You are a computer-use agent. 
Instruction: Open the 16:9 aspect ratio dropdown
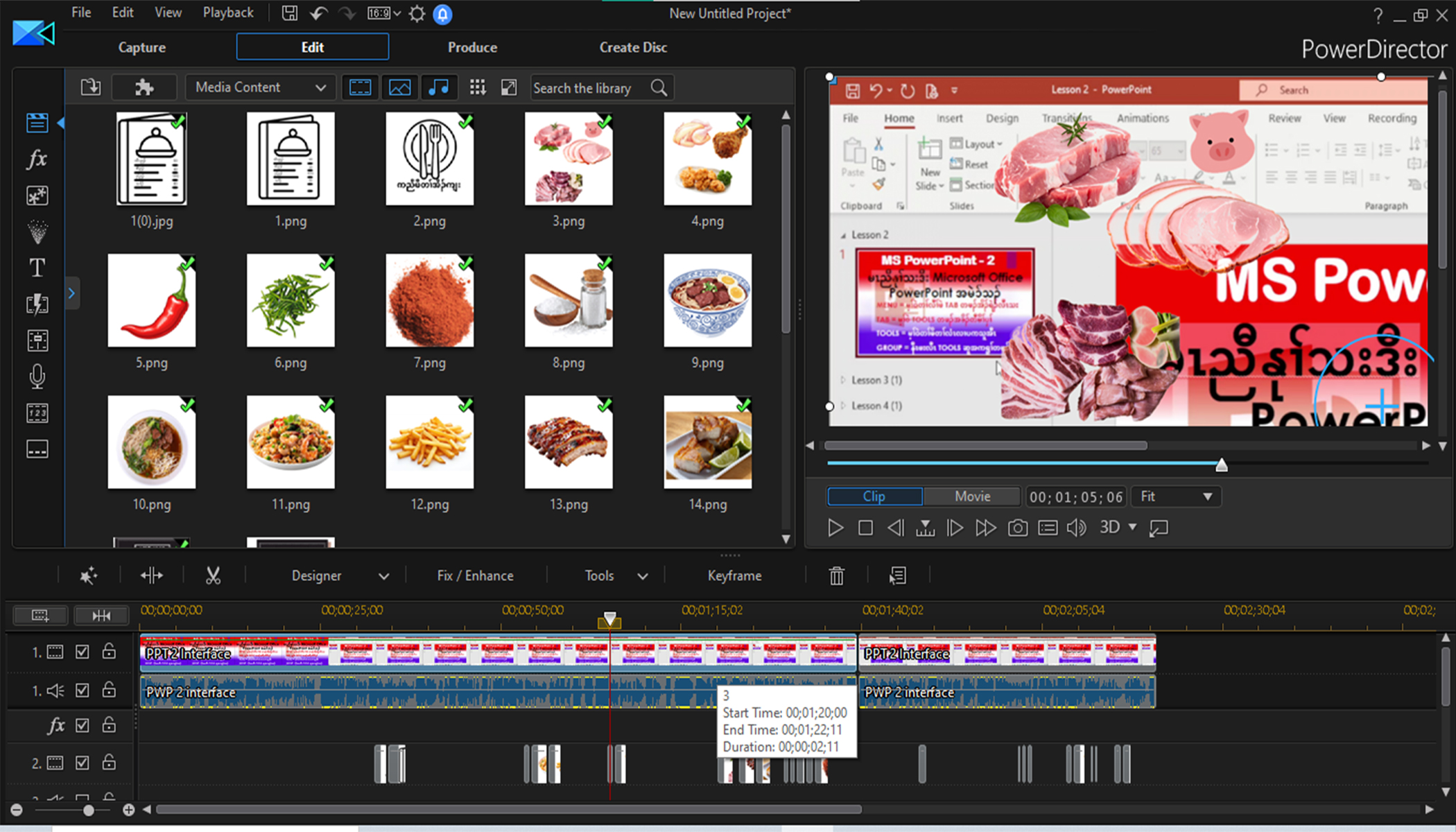(384, 13)
